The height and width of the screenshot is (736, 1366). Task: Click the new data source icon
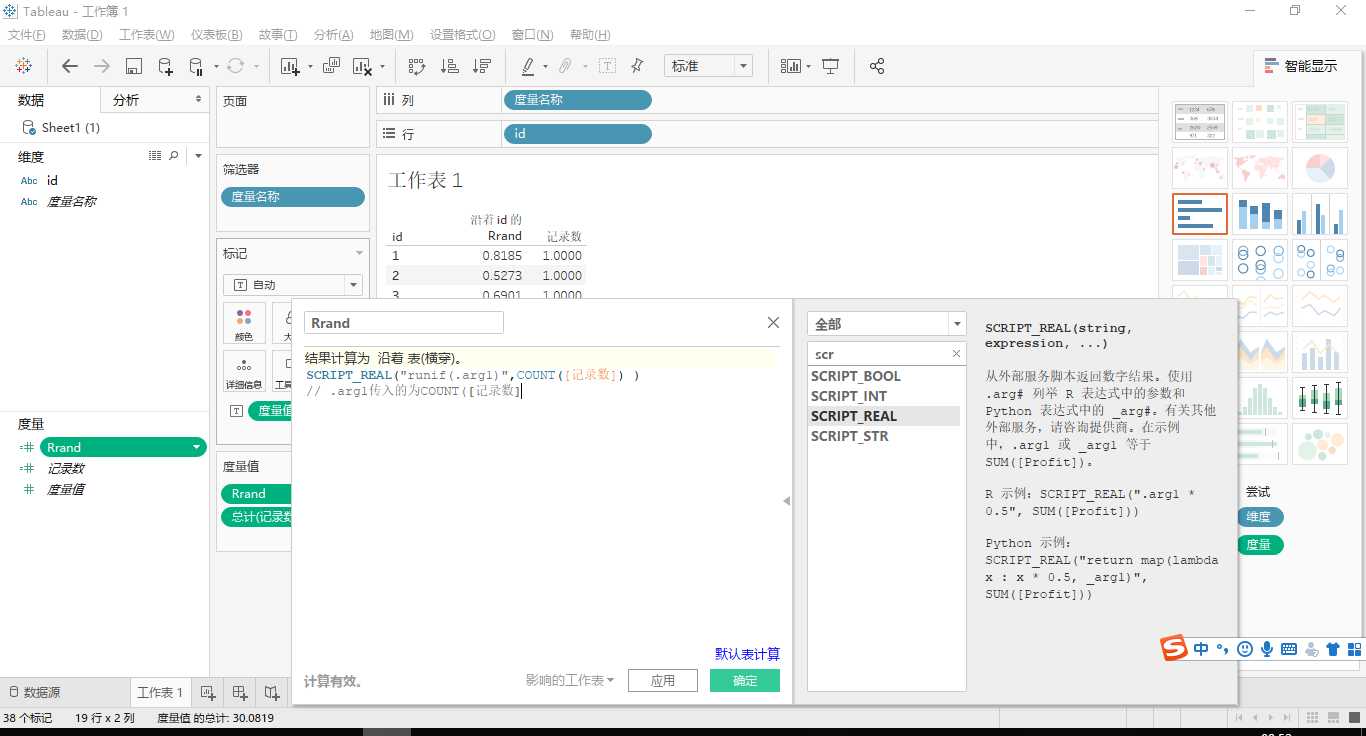pos(166,66)
